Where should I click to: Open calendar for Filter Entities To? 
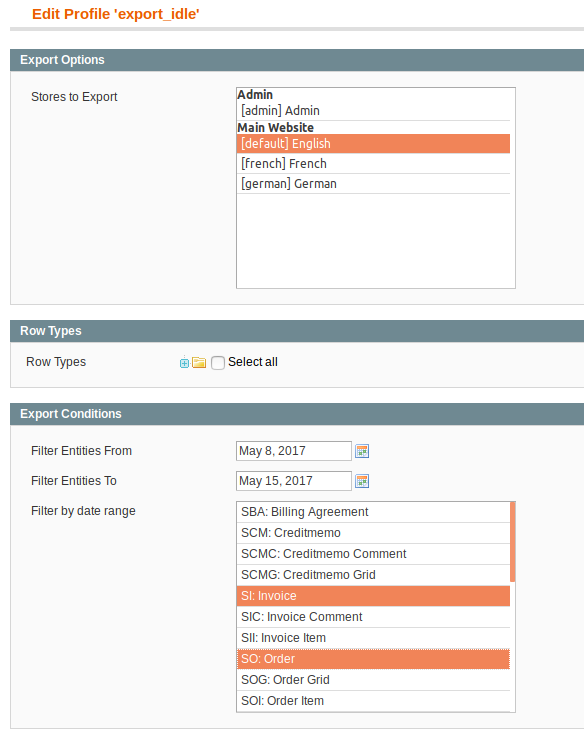coord(362,481)
